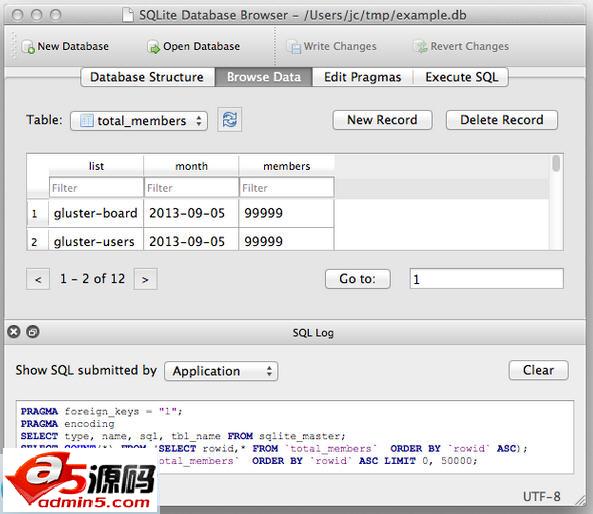Click the window resize grip corner
Image resolution: width=593 pixels, height=514 pixels.
pyautogui.click(x=580, y=500)
